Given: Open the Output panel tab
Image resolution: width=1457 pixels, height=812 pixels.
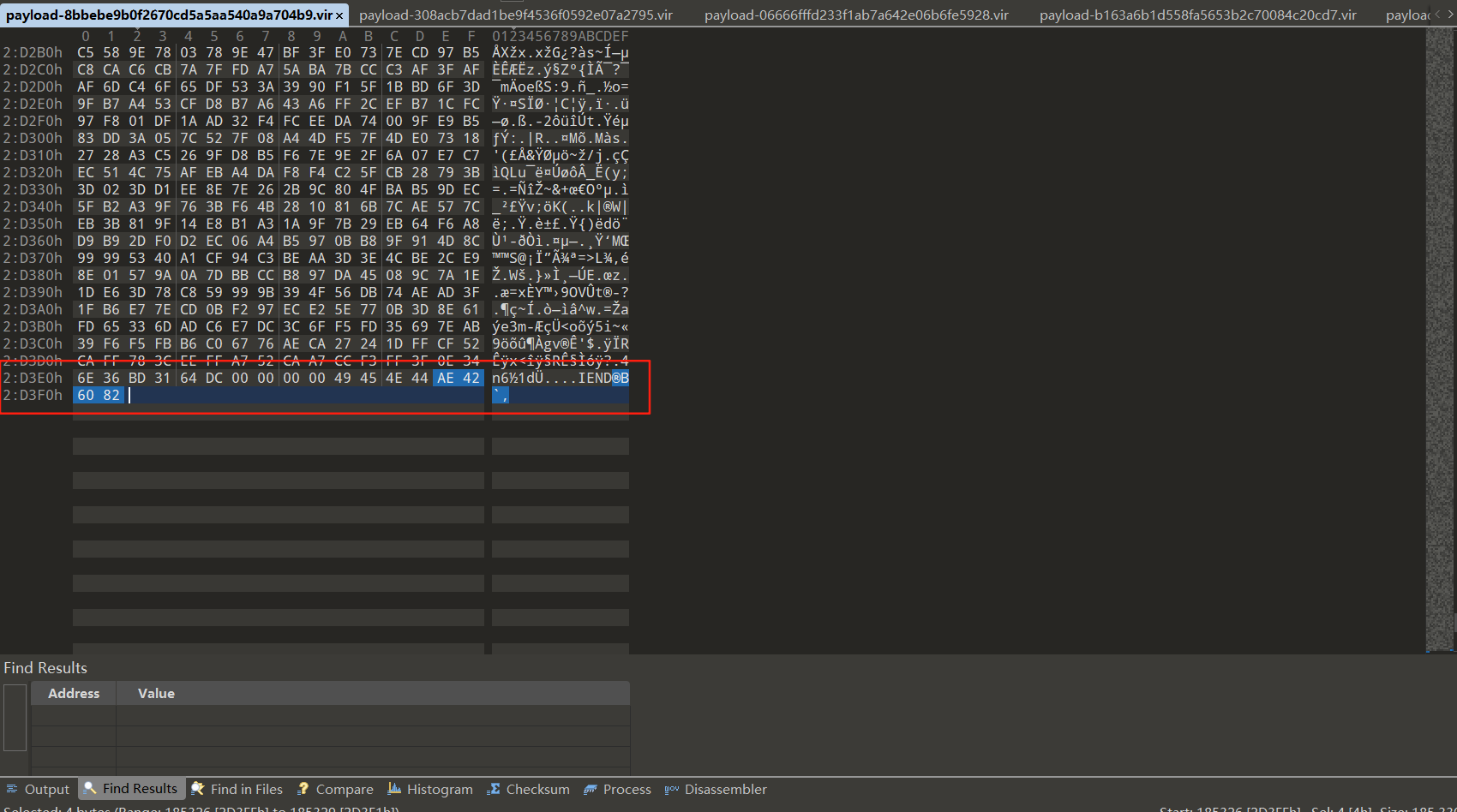Looking at the screenshot, I should point(38,789).
